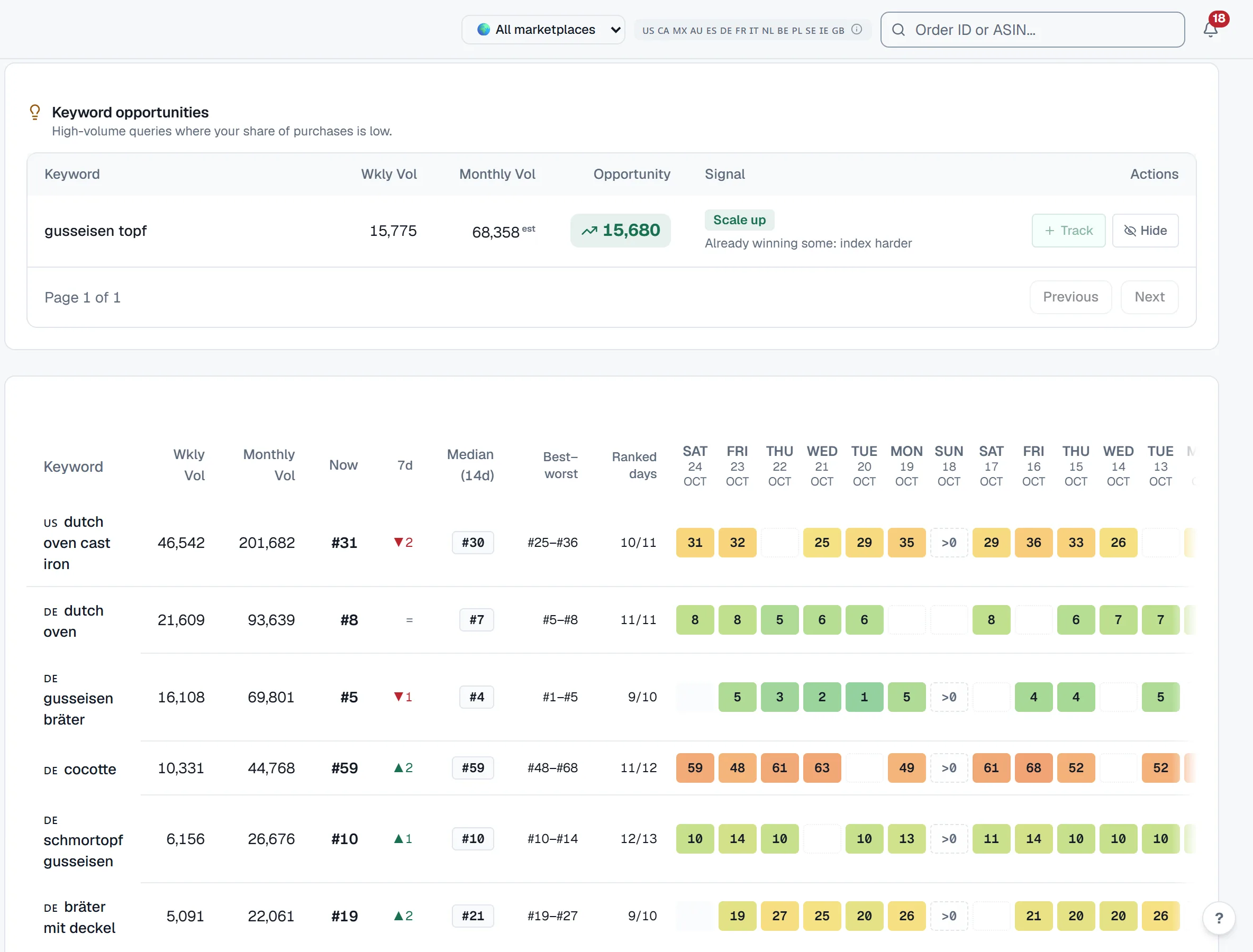Sort by the Opportunity column header
Viewport: 1253px width, 952px height.
(632, 174)
